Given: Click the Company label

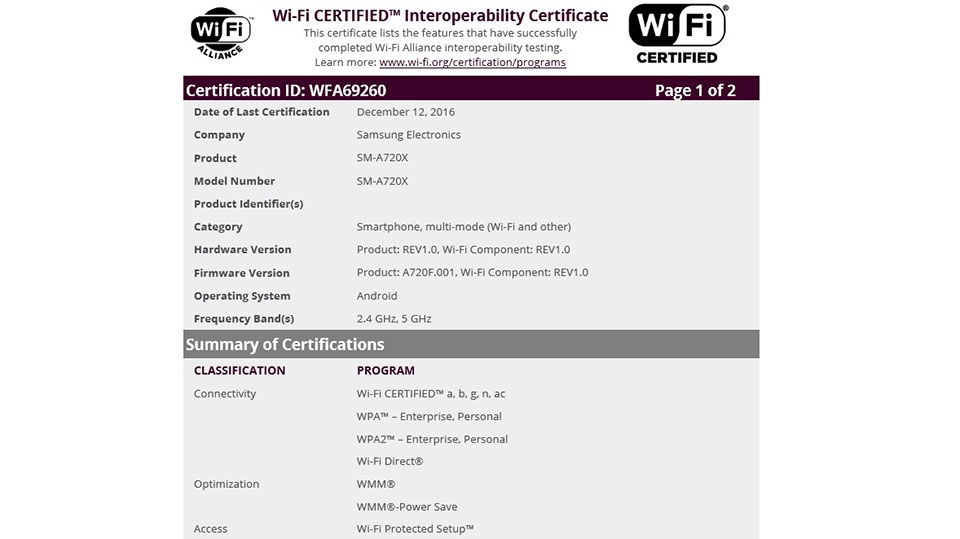Looking at the screenshot, I should point(219,135).
